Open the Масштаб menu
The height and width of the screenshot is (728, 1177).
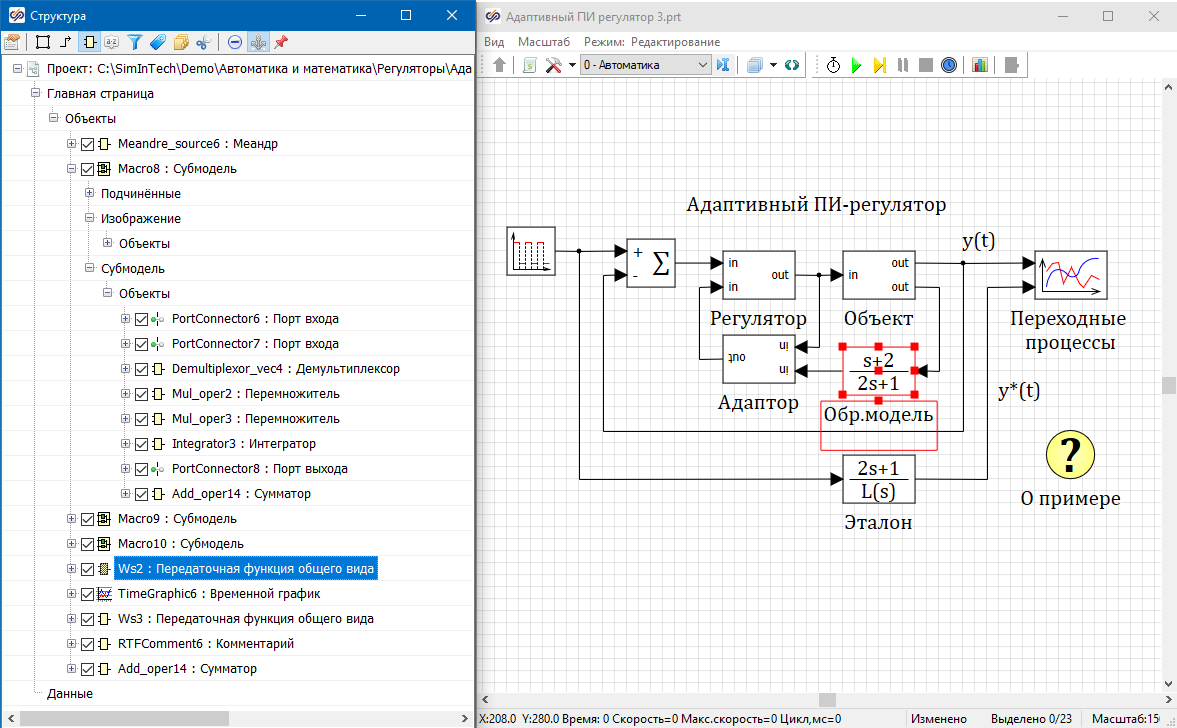(x=544, y=42)
